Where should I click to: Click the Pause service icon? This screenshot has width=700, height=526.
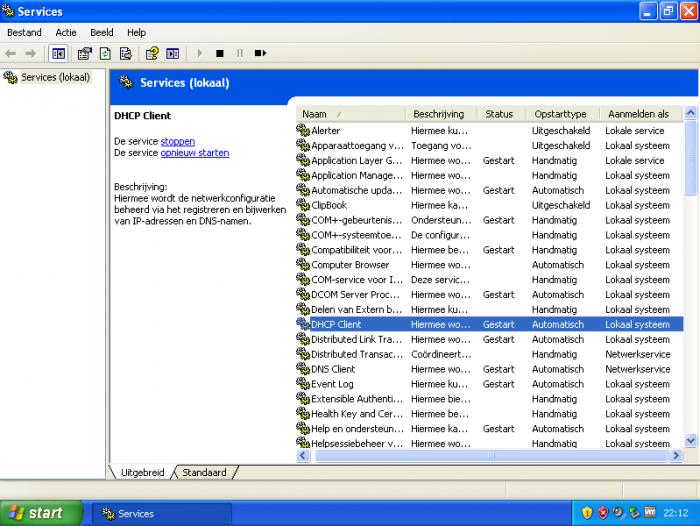coord(240,54)
